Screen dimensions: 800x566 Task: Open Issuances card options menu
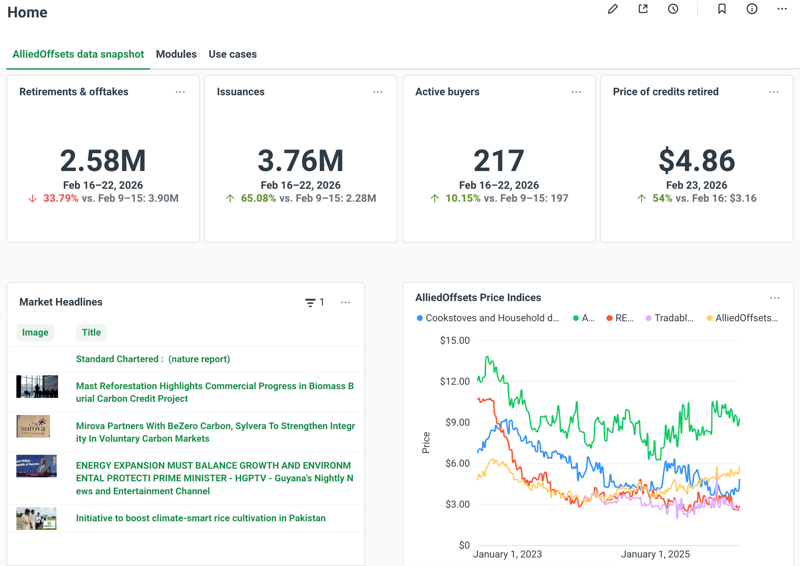pyautogui.click(x=378, y=92)
